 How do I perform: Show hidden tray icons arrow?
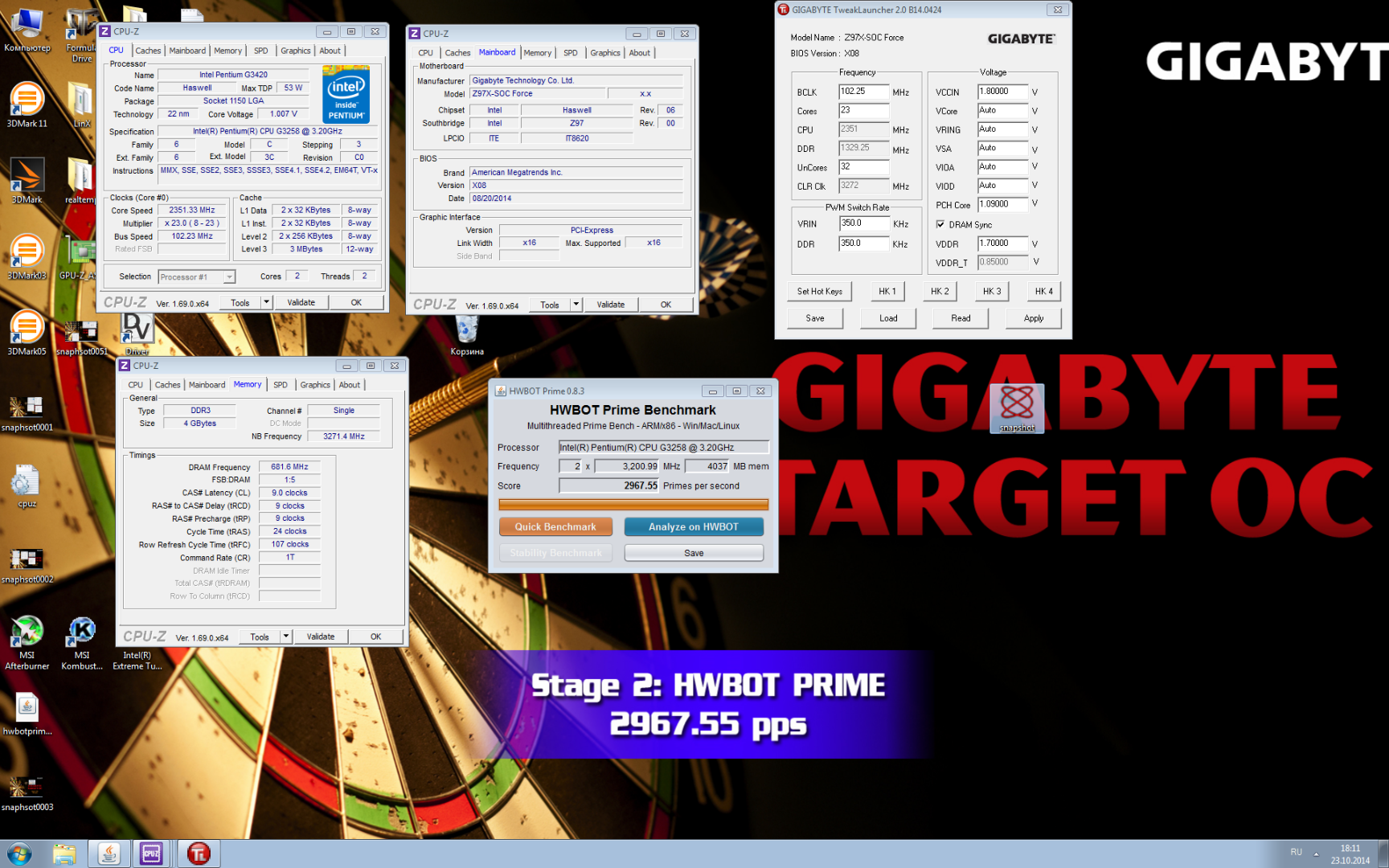pyautogui.click(x=1316, y=854)
